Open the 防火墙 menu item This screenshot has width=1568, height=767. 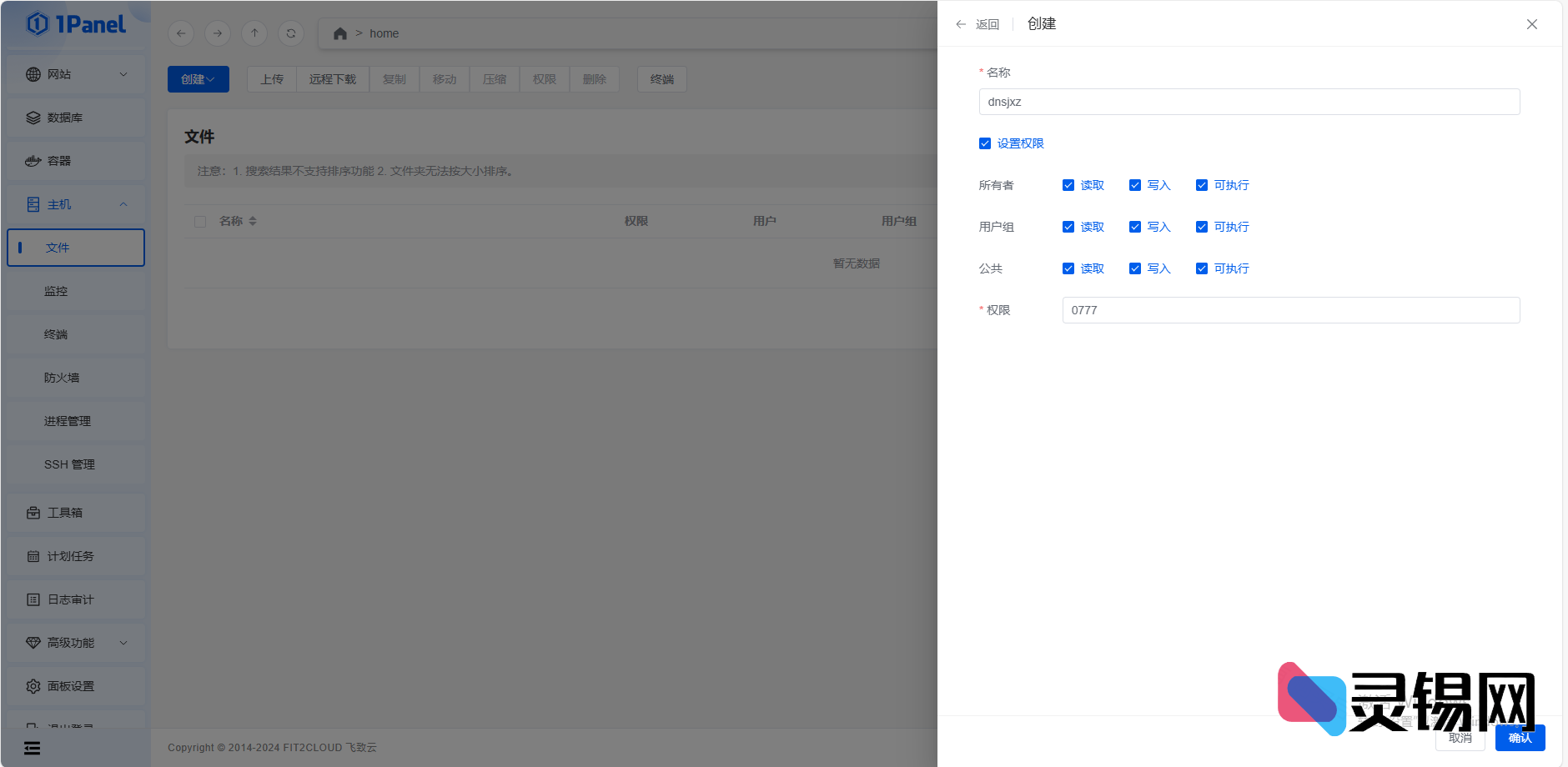62,378
